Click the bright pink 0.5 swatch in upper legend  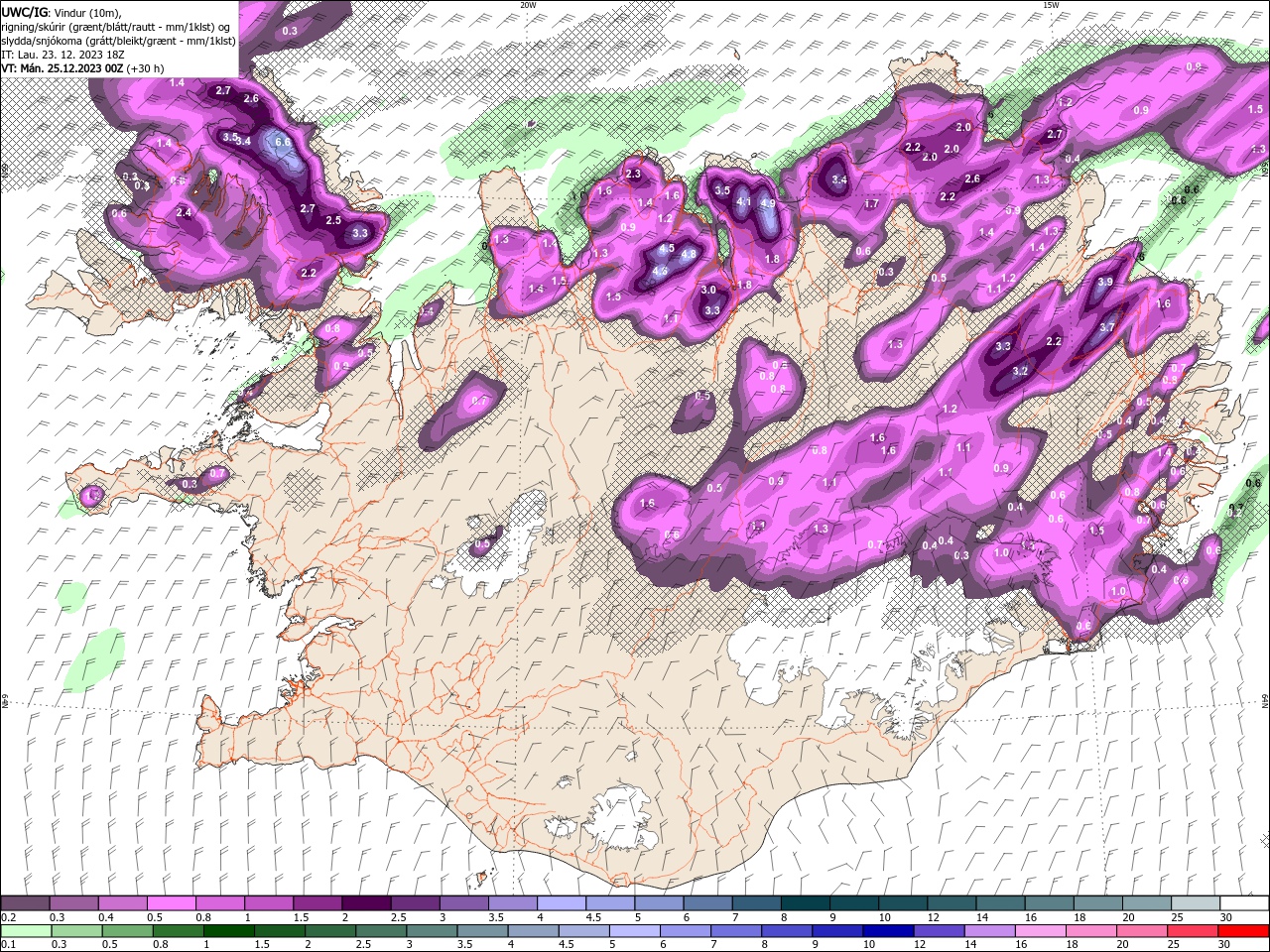tap(171, 903)
